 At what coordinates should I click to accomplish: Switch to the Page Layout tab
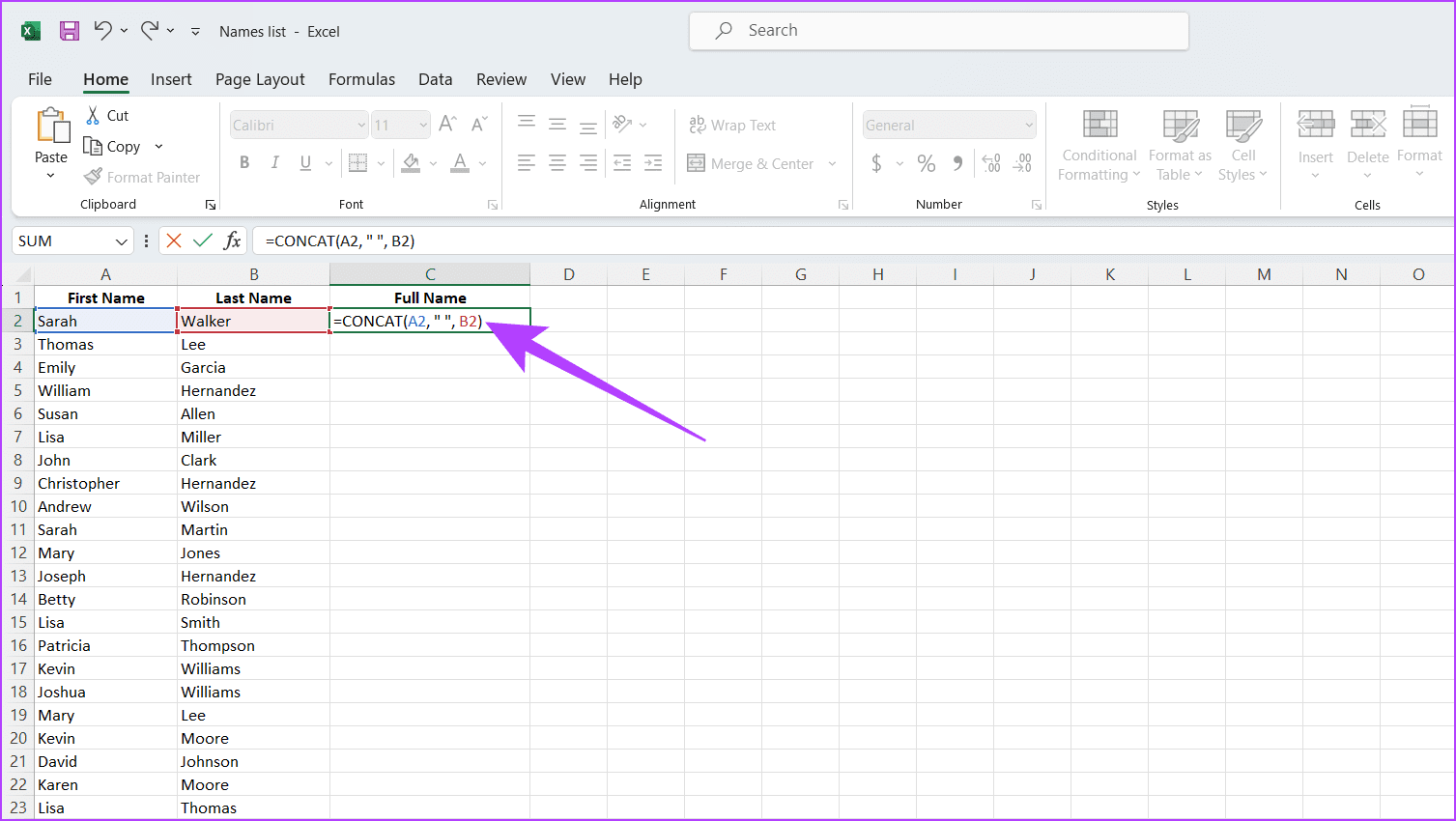(260, 79)
